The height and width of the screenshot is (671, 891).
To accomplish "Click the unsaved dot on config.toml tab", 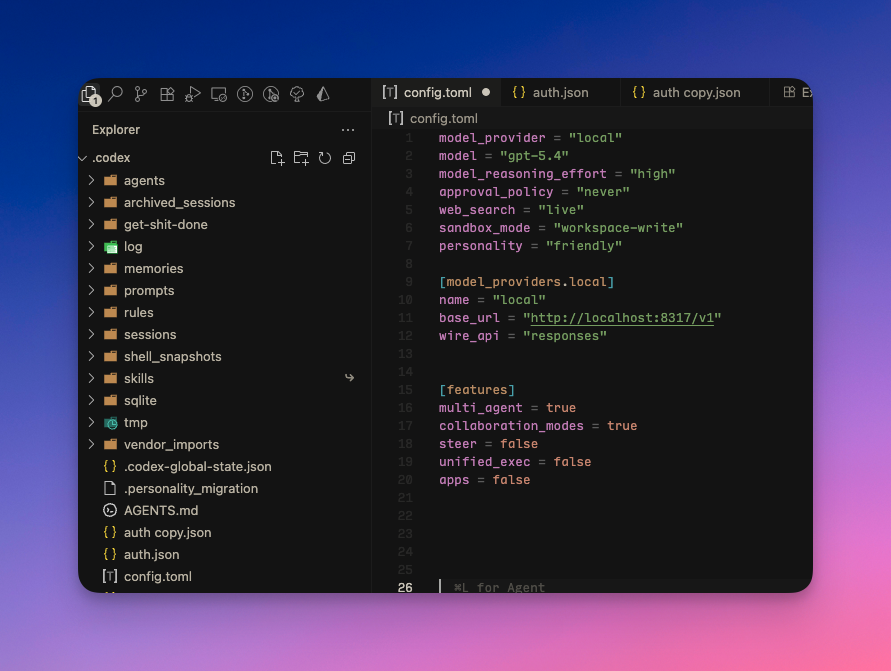I will click(486, 92).
